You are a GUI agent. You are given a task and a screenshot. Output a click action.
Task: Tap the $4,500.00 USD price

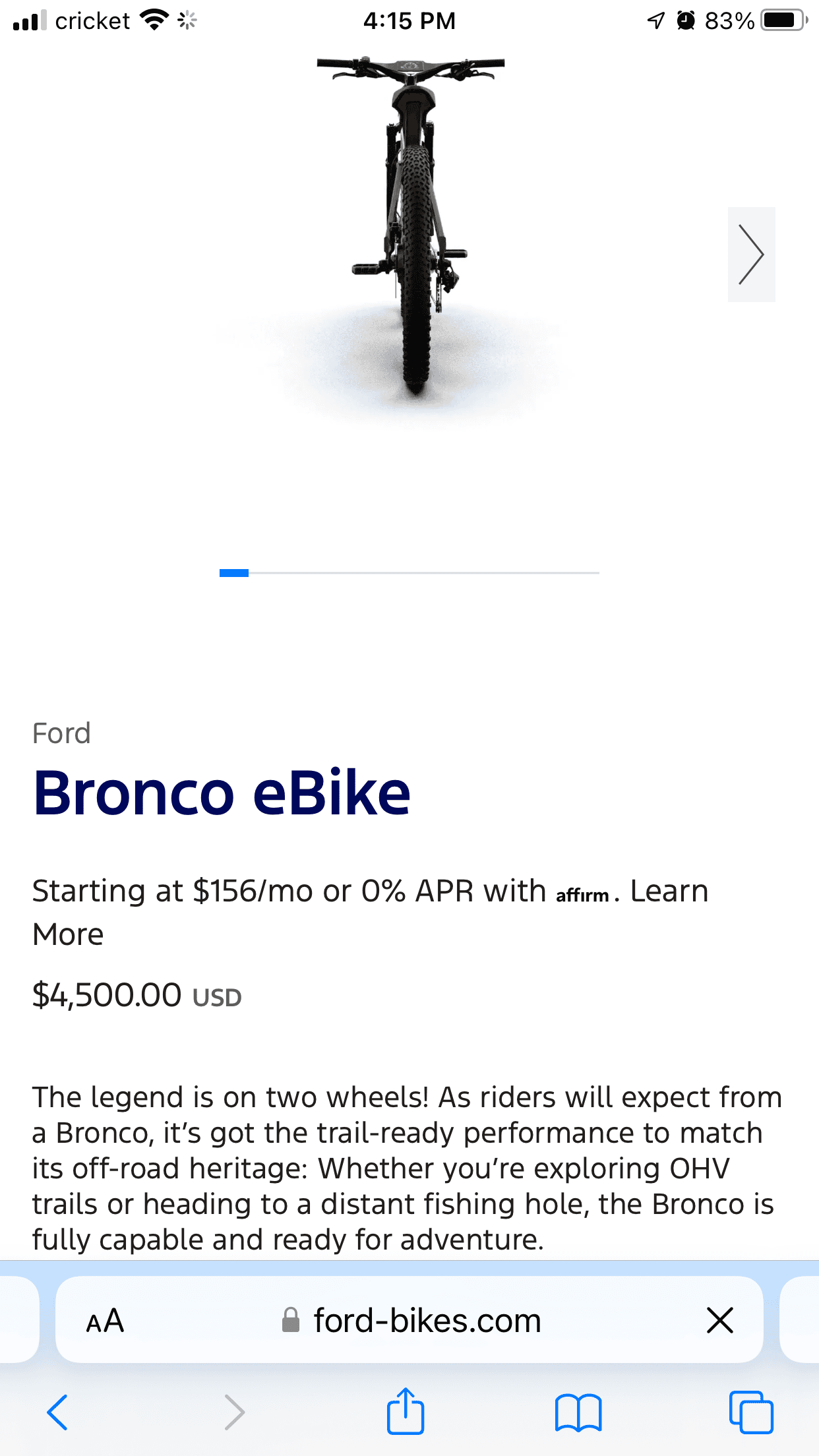coord(137,995)
